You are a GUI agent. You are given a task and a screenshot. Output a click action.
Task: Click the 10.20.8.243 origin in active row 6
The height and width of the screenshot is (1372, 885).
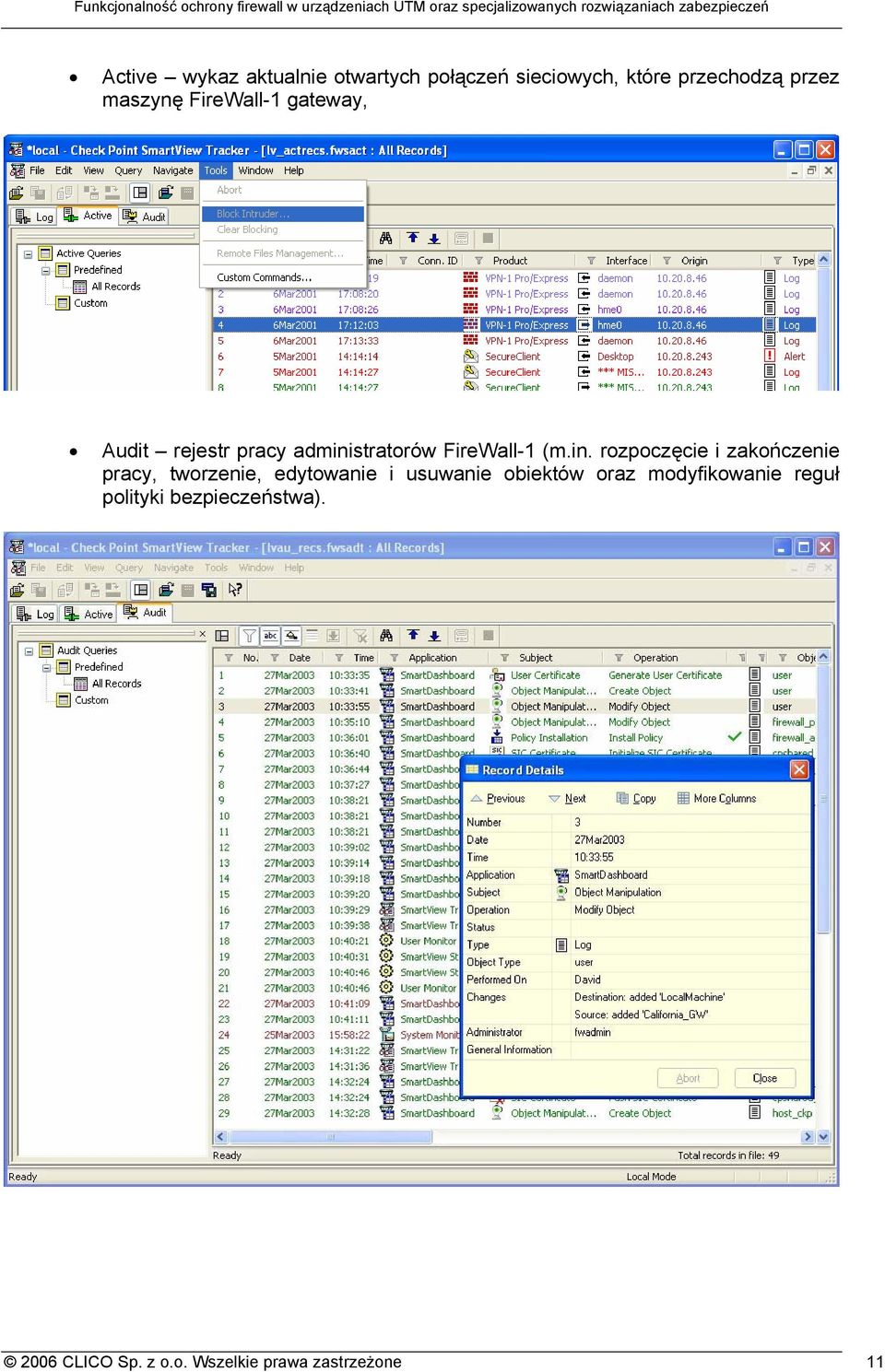tap(684, 357)
